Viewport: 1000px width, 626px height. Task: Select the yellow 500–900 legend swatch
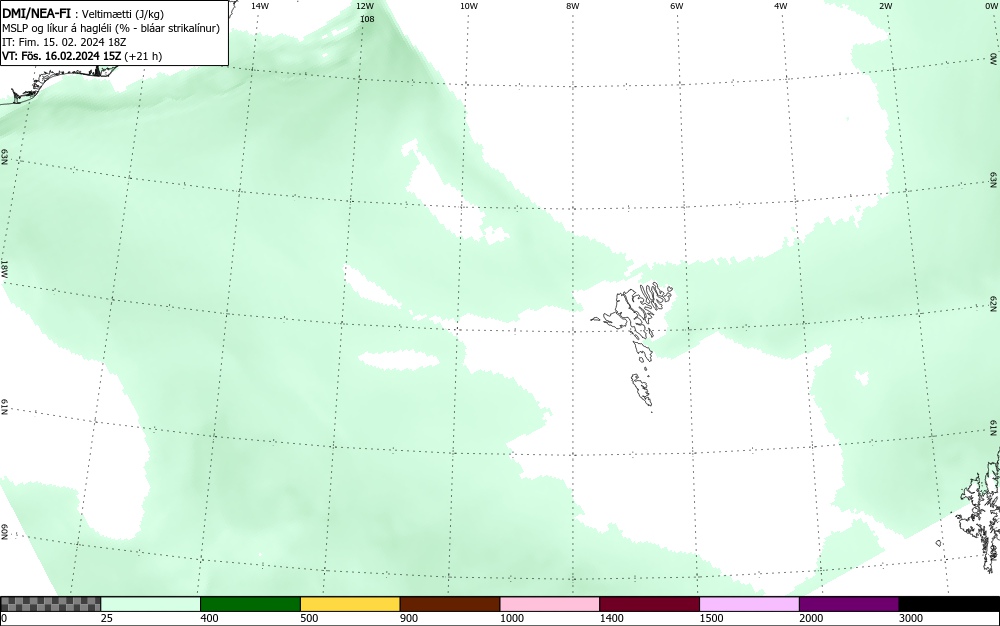coord(350,604)
